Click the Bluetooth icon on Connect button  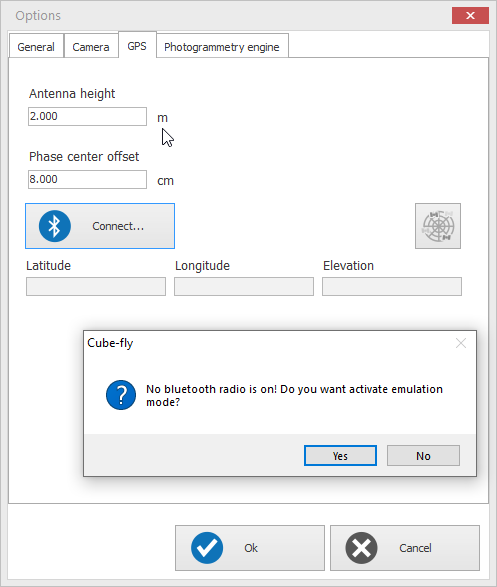pyautogui.click(x=55, y=226)
